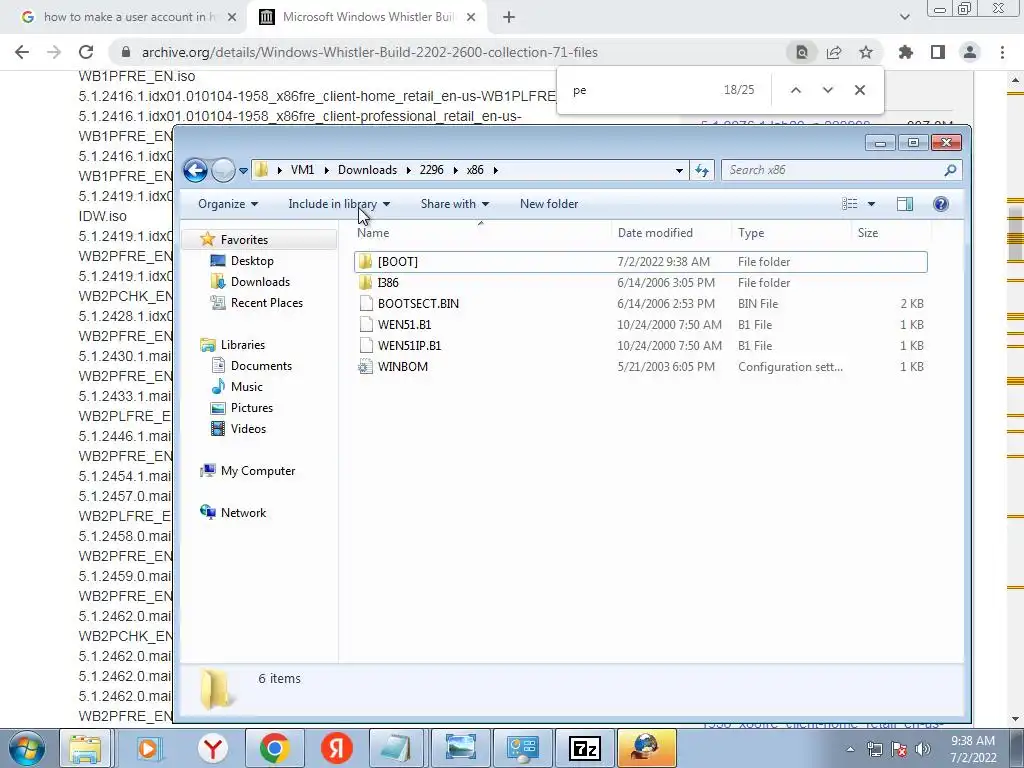Viewport: 1024px width, 768px height.
Task: Open the Windows Start menu
Action: click(27, 748)
